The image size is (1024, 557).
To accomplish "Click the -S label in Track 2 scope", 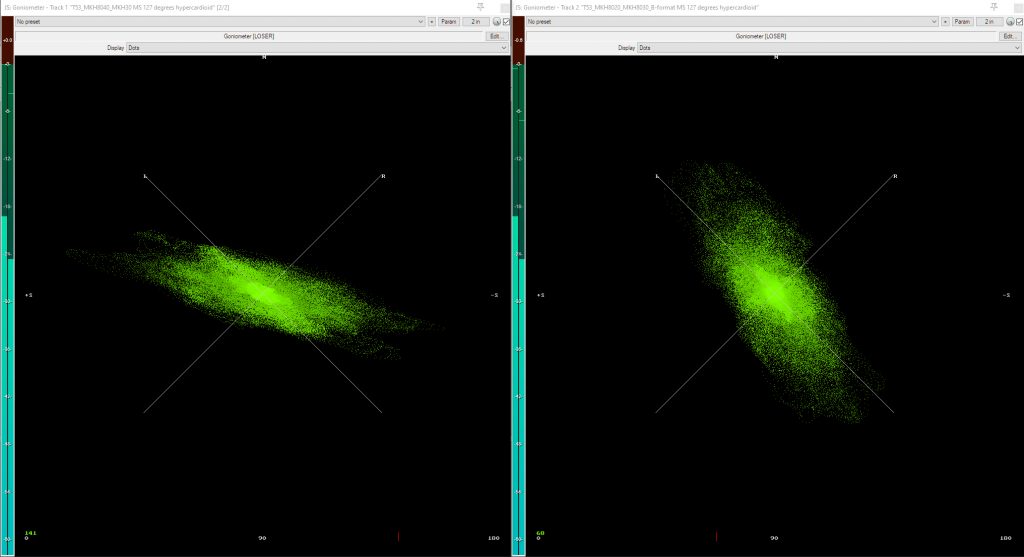I will 1006,295.
